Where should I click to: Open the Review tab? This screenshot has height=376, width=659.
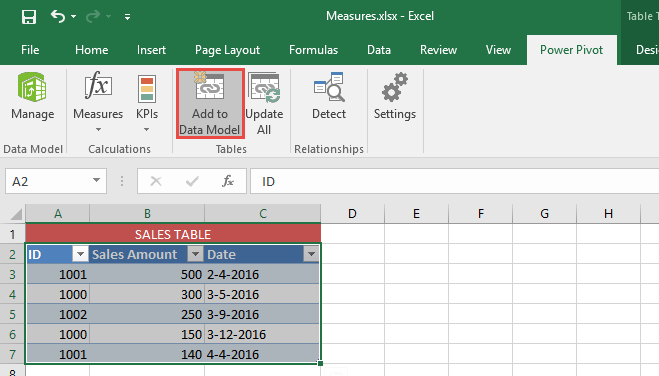(438, 50)
